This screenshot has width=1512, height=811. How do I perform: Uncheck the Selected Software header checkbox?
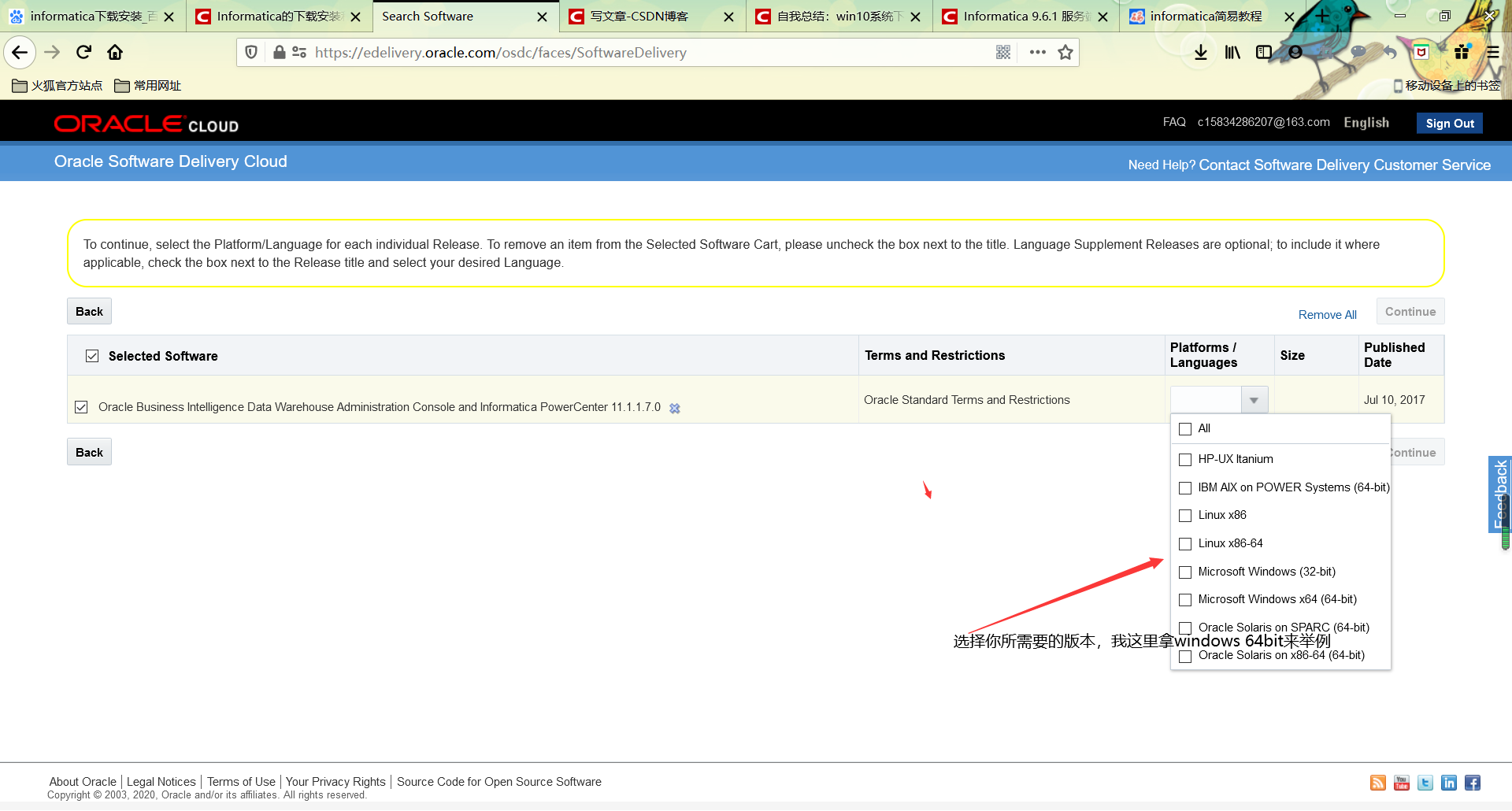pyautogui.click(x=92, y=355)
